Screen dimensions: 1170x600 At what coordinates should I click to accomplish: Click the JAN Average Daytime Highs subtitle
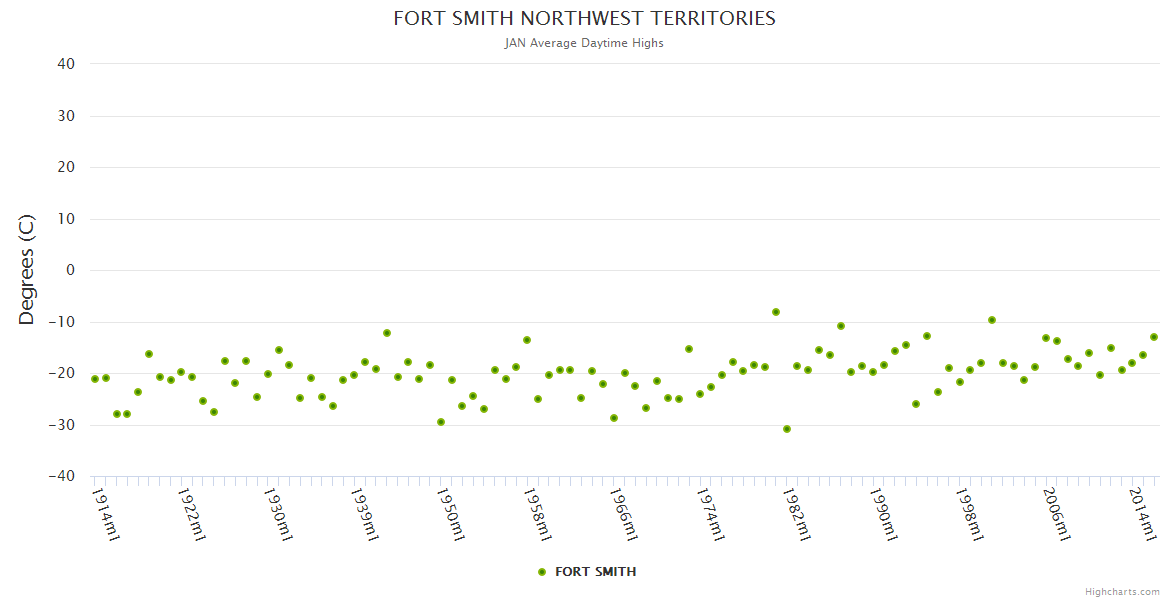pos(584,43)
